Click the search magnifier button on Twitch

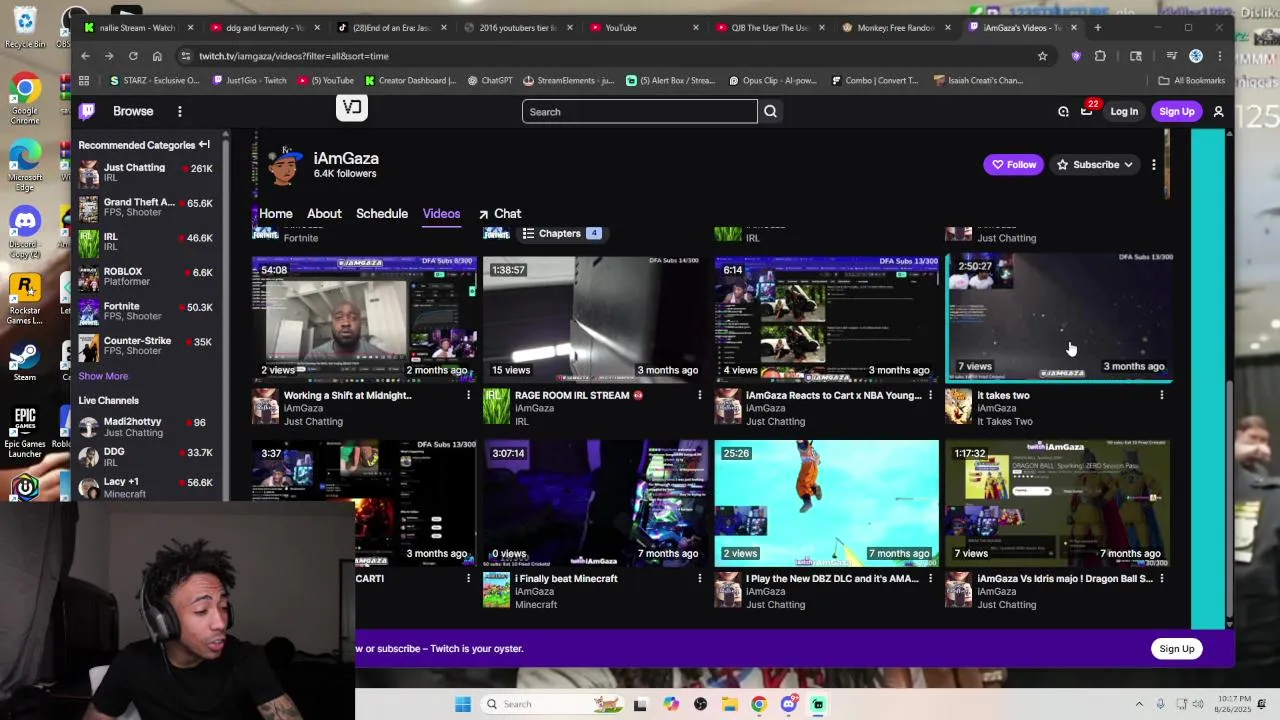770,112
